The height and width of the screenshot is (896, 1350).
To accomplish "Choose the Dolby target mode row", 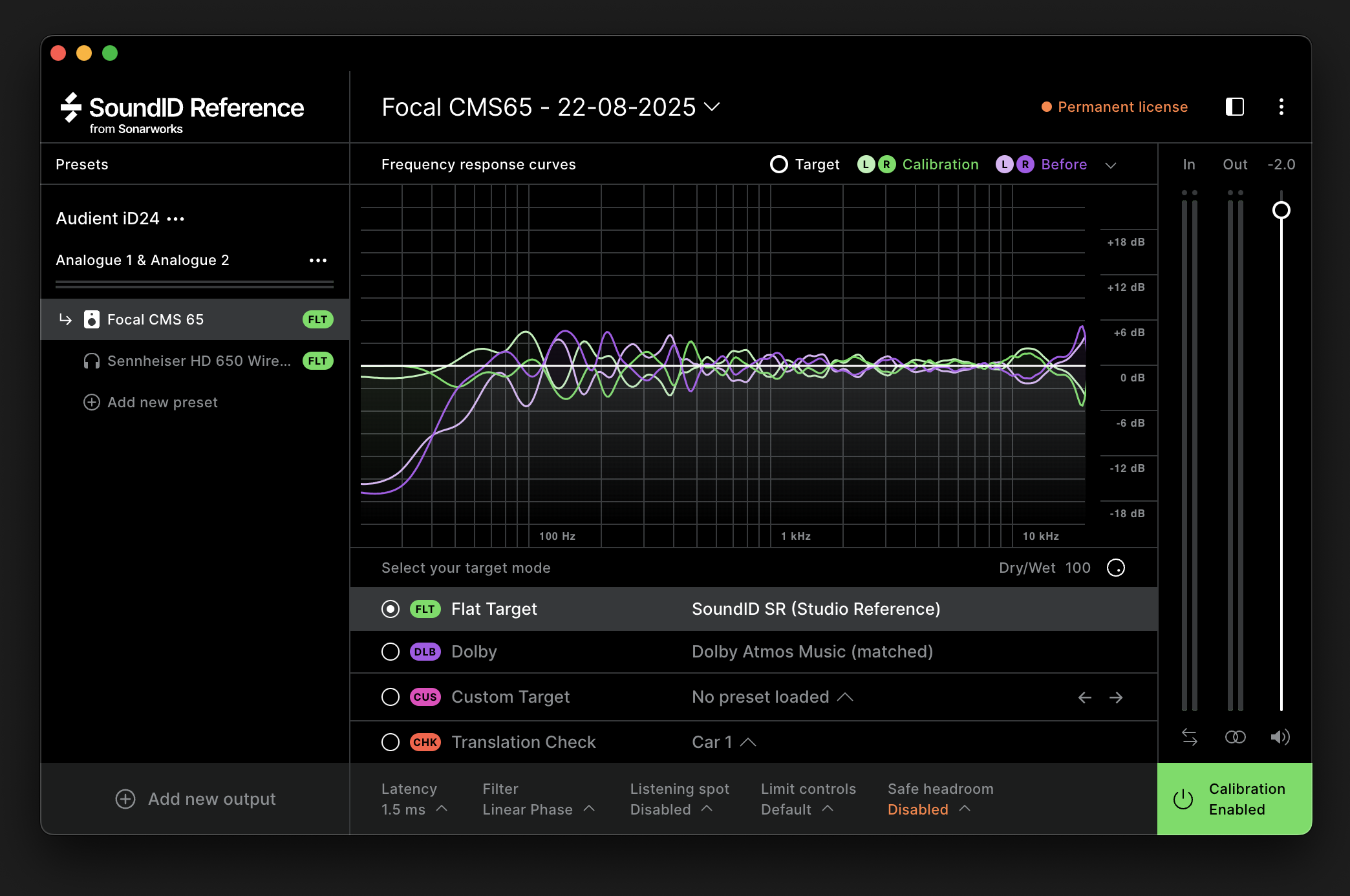I will point(754,652).
